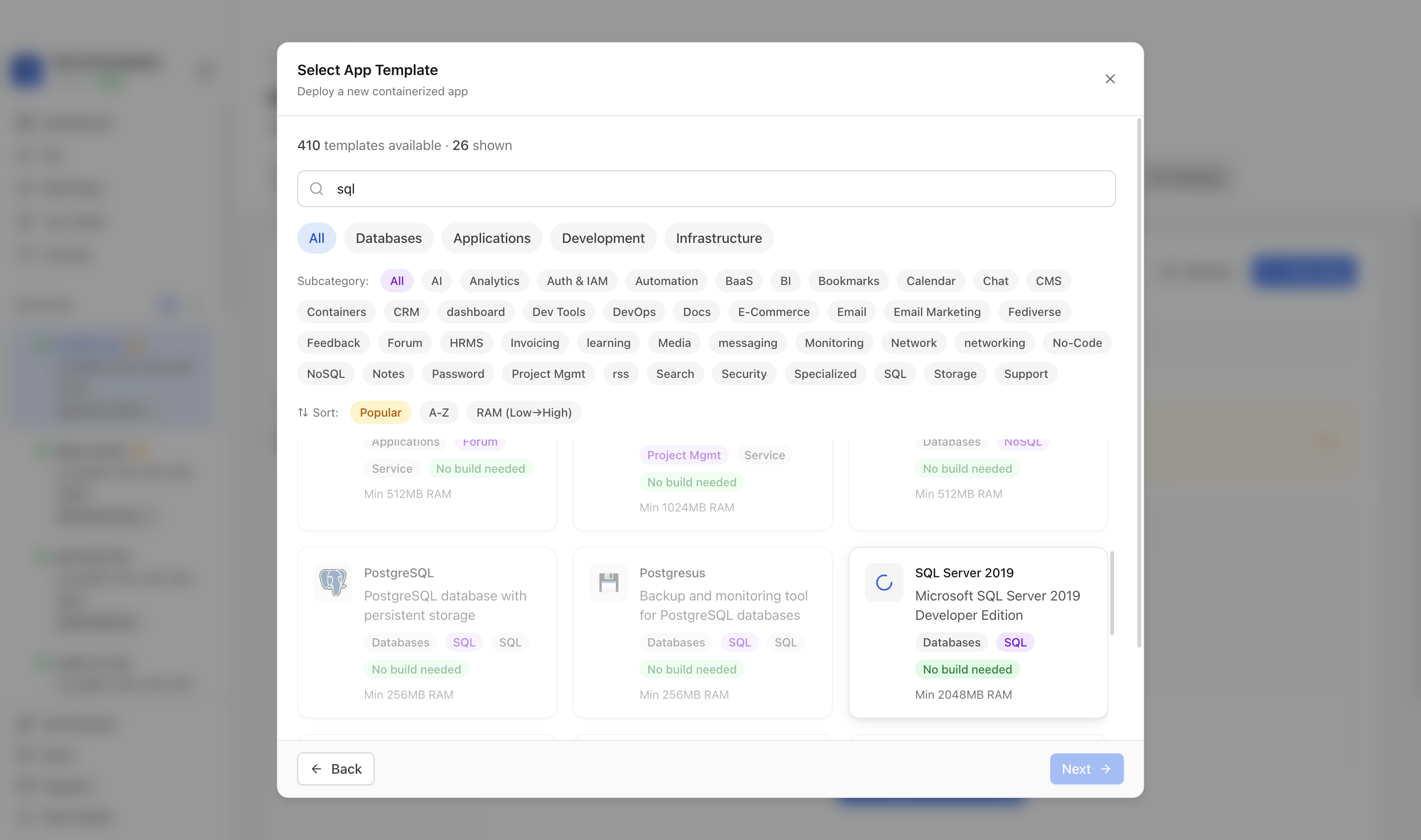Filter by Specialized subcategory
The width and height of the screenshot is (1421, 840).
pos(825,374)
